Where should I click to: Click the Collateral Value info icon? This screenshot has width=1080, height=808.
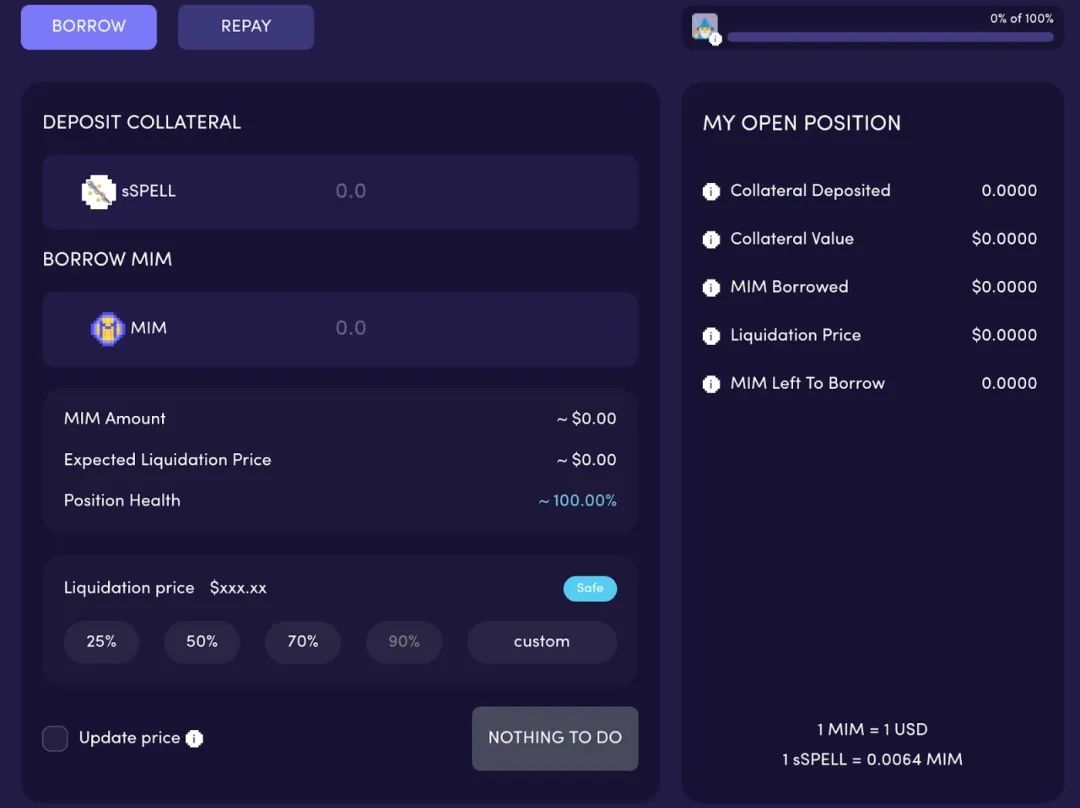(711, 239)
